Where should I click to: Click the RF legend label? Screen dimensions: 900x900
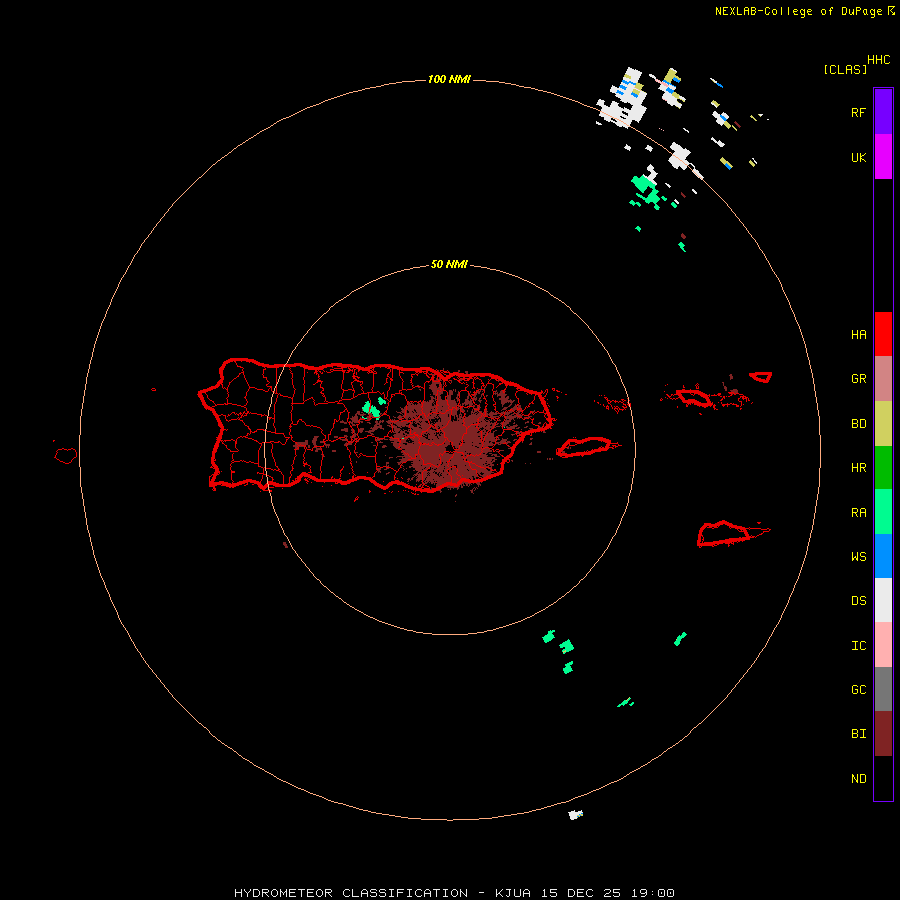tap(858, 112)
